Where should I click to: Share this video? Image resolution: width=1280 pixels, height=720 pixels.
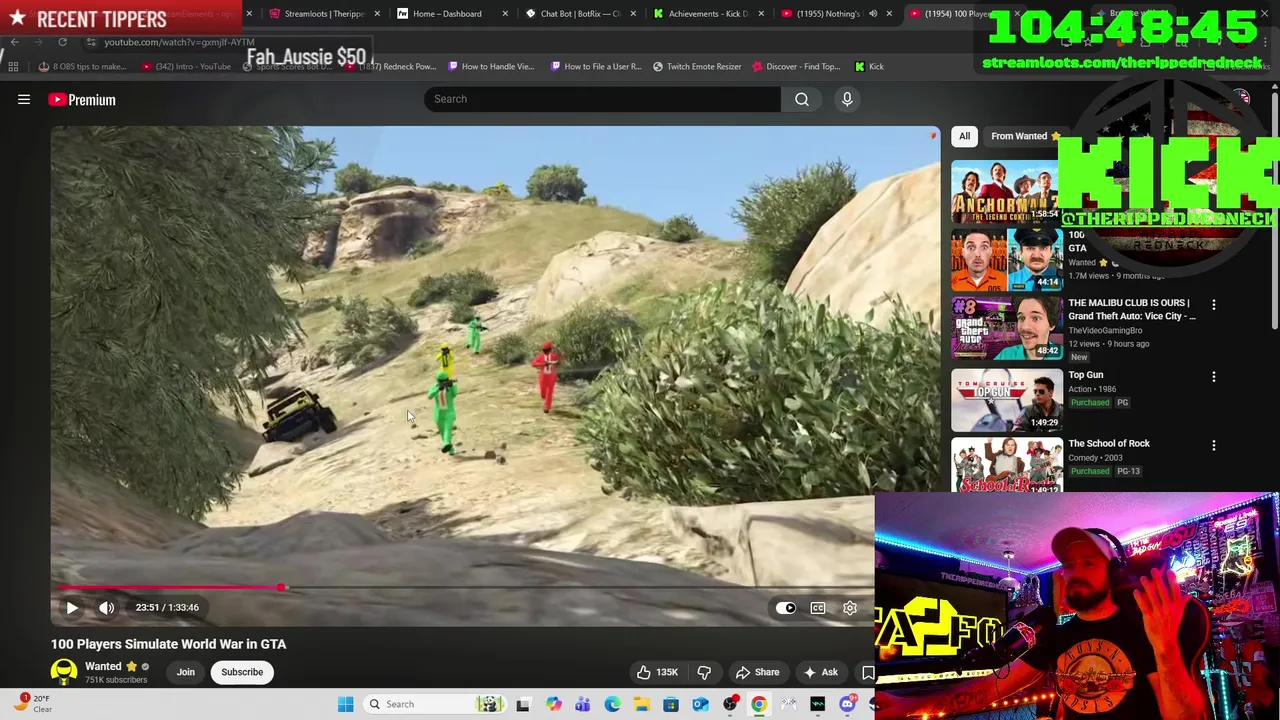click(x=757, y=672)
